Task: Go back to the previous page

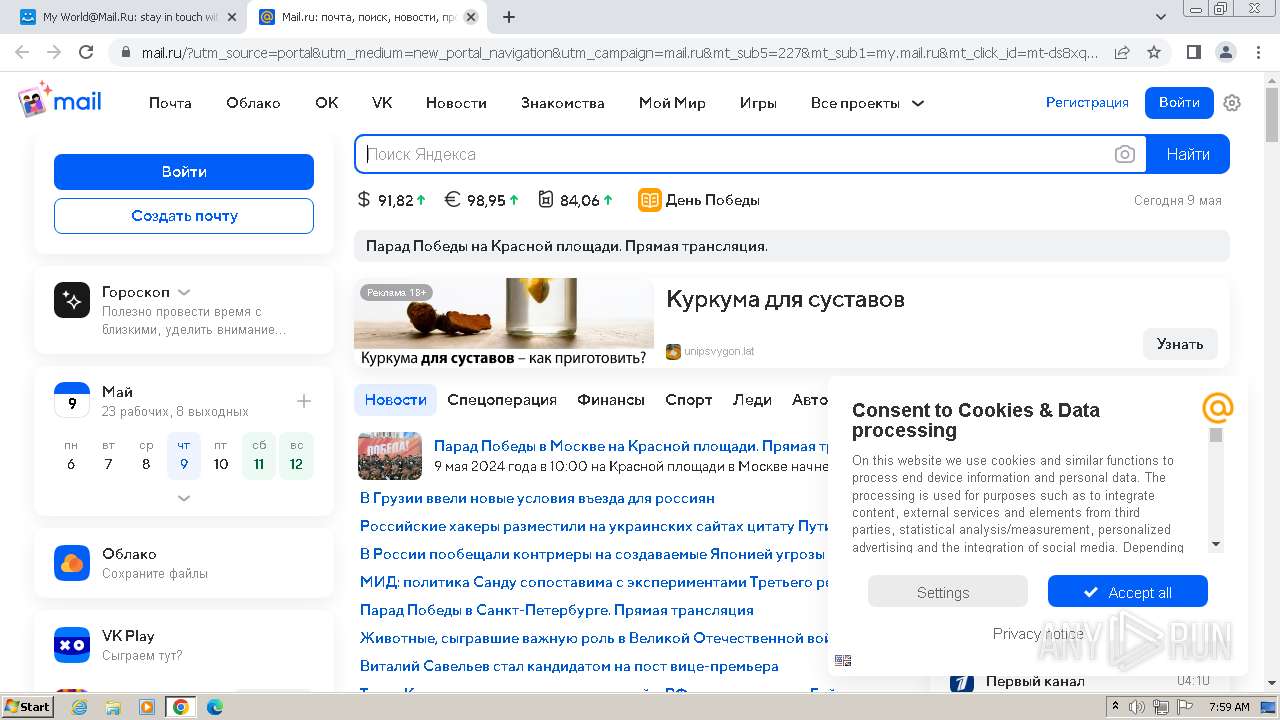Action: pos(22,52)
